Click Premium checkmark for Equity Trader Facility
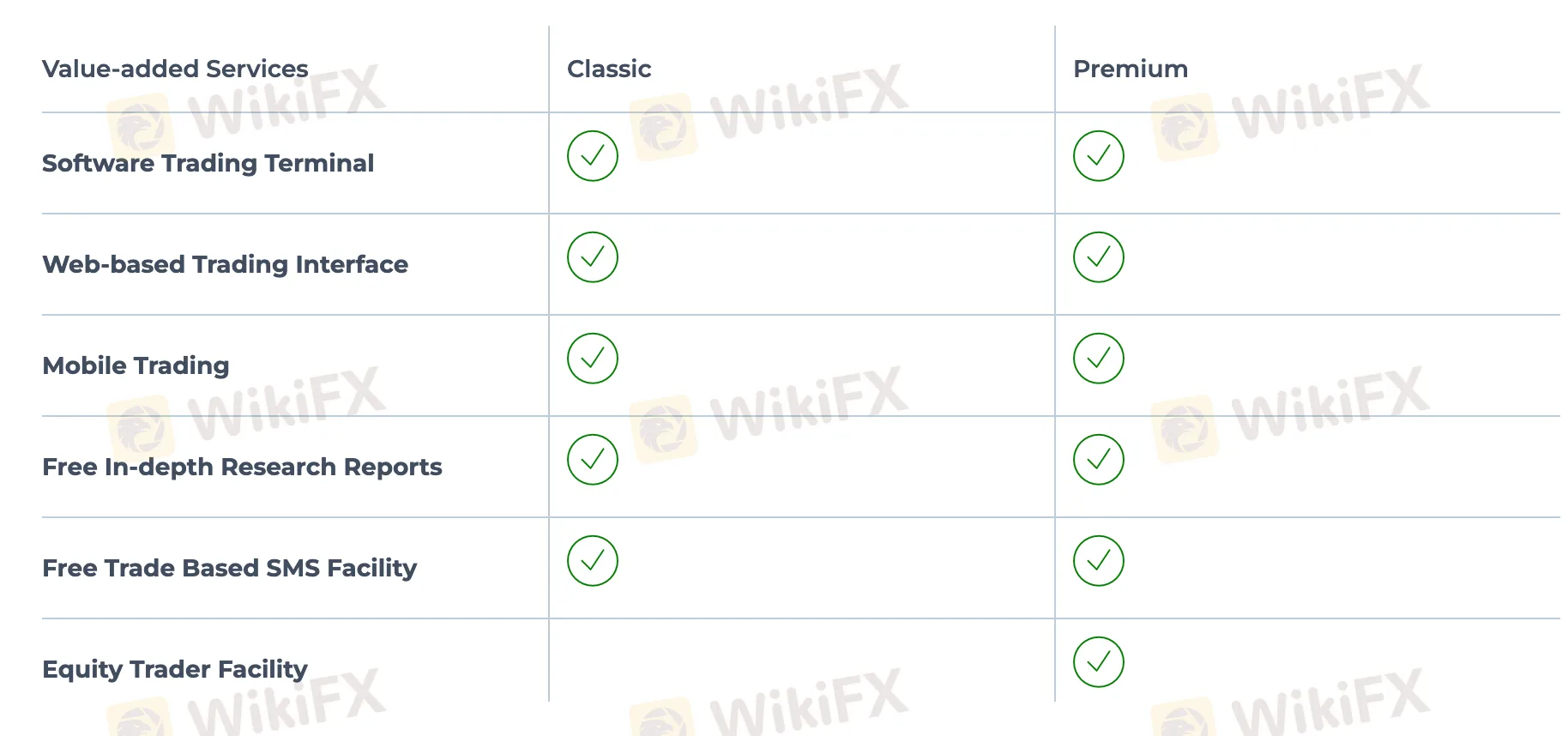Screen dimensions: 1568x736 pyautogui.click(x=1099, y=662)
